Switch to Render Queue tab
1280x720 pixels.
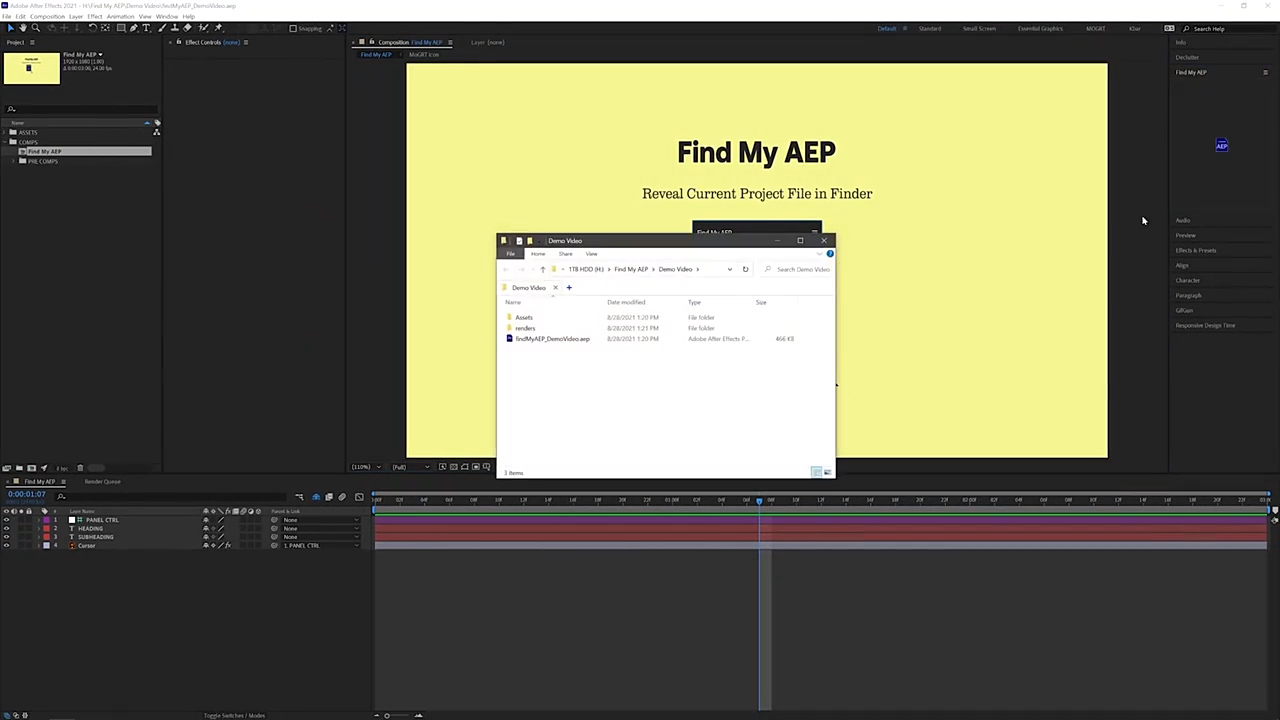[102, 482]
